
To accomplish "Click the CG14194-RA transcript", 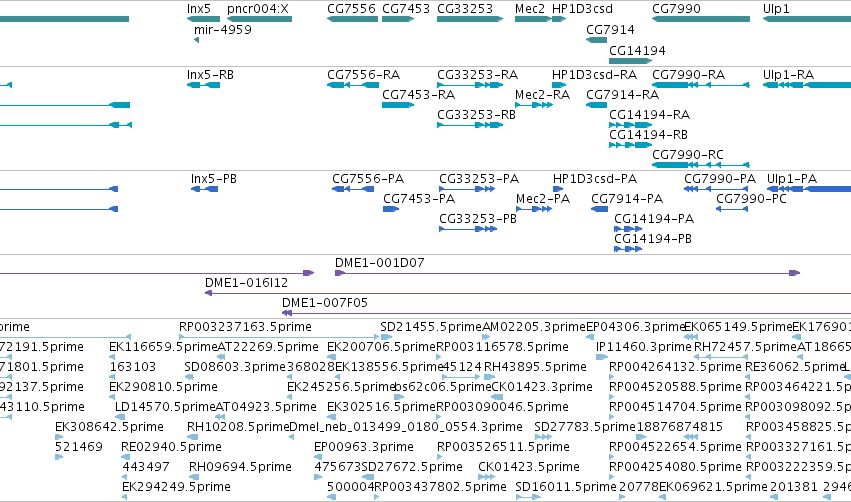I will (x=630, y=125).
